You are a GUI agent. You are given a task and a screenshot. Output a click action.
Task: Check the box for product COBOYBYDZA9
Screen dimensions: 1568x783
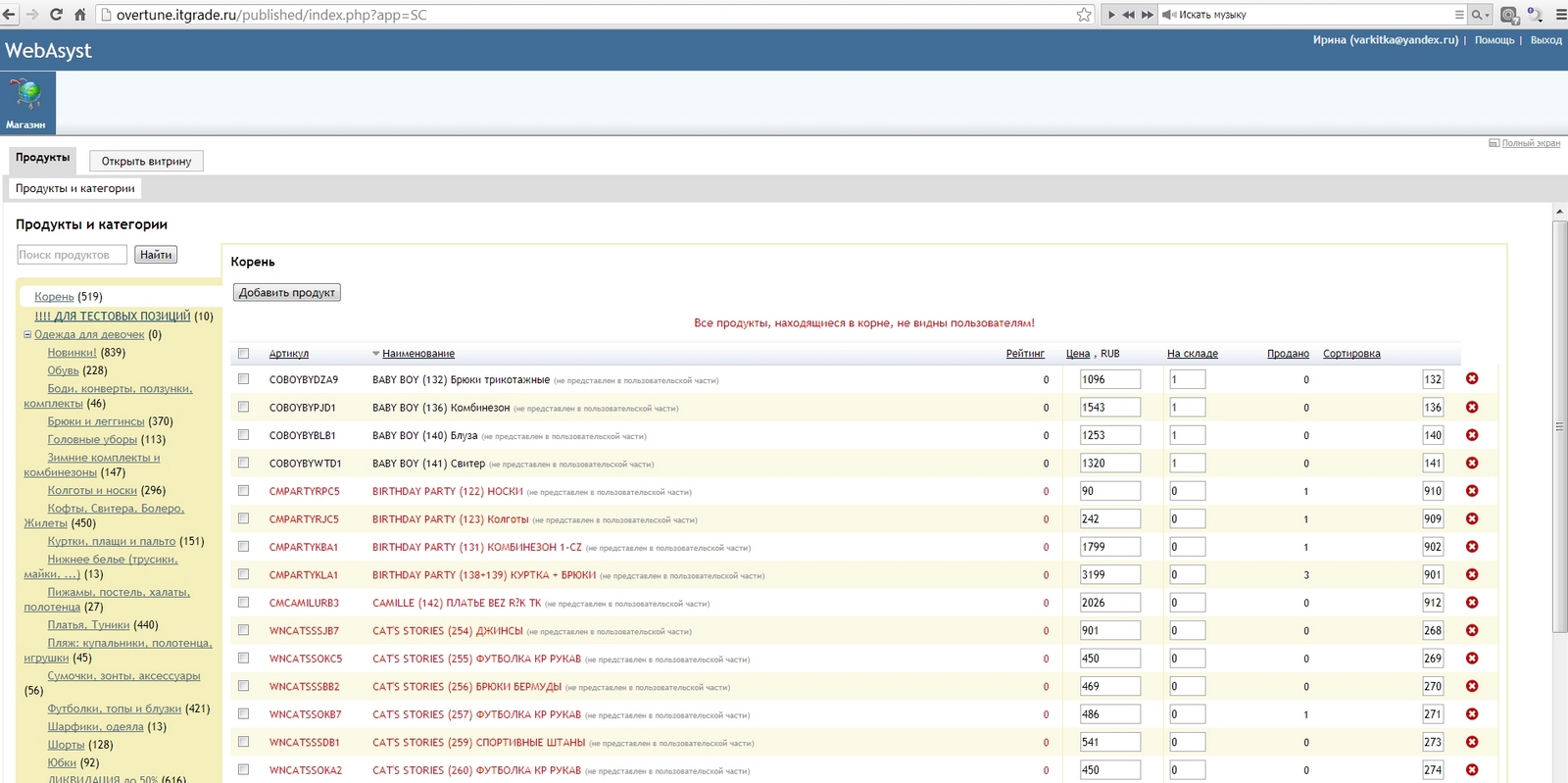(243, 379)
